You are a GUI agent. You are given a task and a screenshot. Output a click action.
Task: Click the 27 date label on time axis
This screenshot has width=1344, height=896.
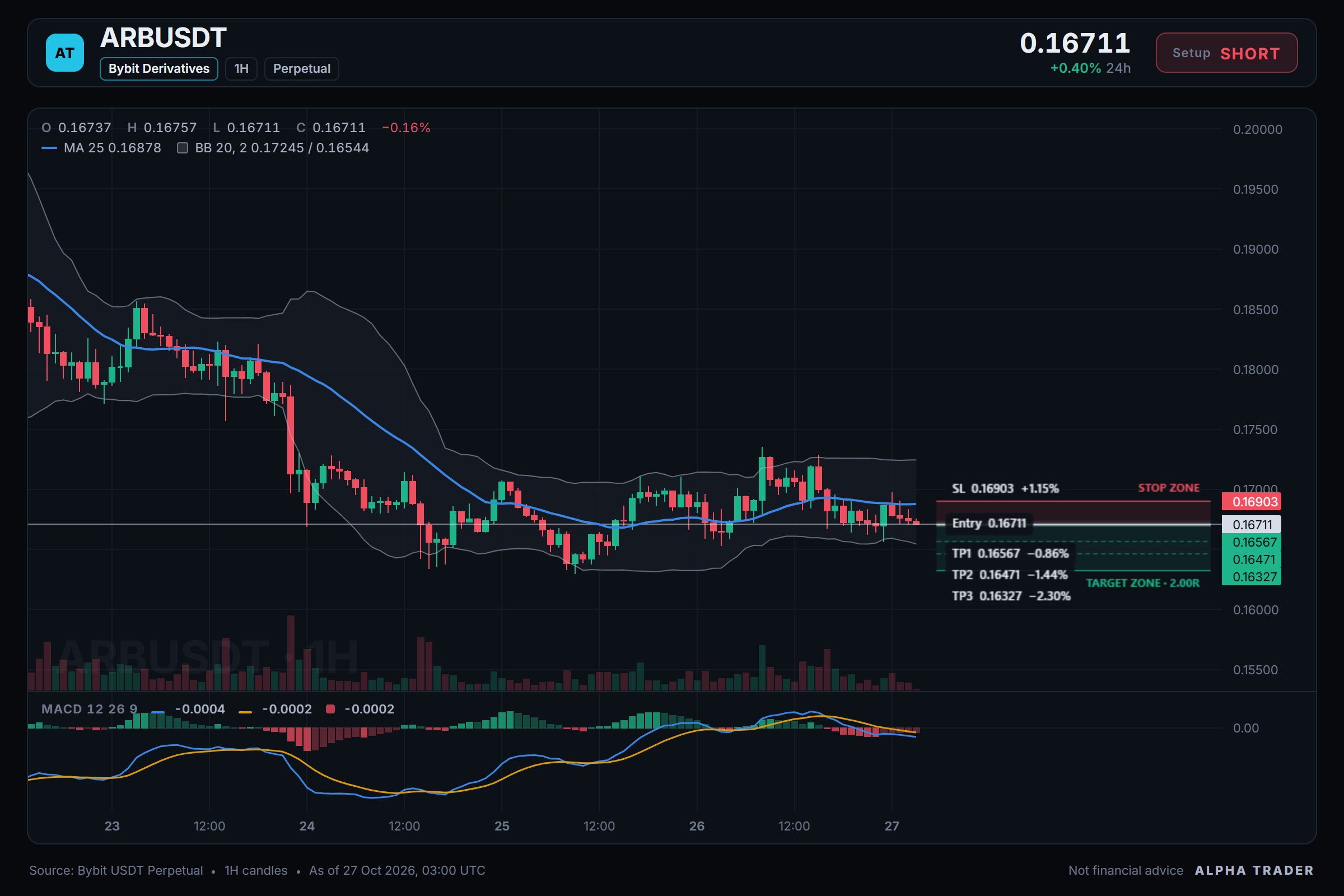[892, 825]
